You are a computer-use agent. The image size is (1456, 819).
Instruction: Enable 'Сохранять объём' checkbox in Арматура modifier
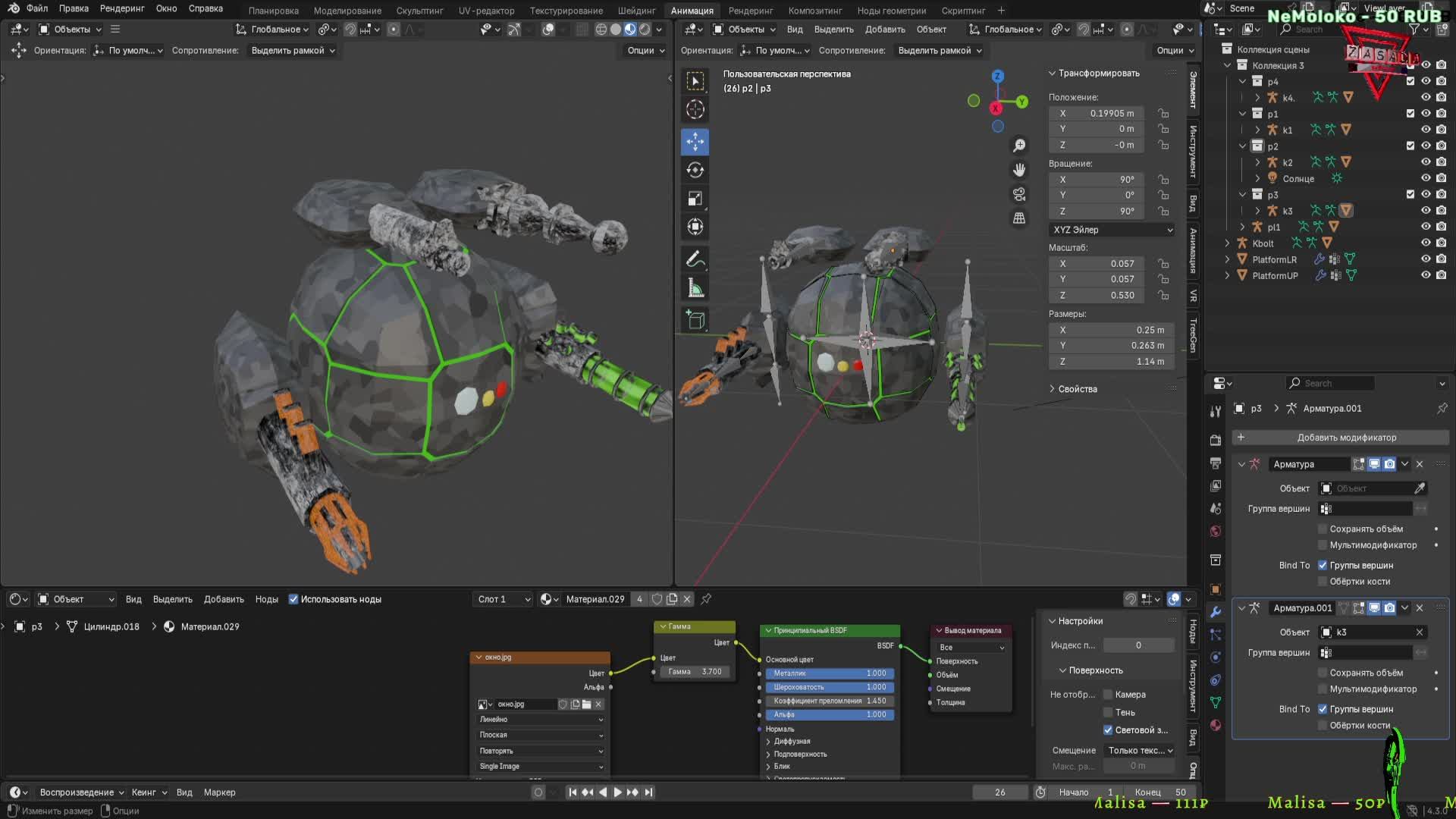(x=1323, y=529)
